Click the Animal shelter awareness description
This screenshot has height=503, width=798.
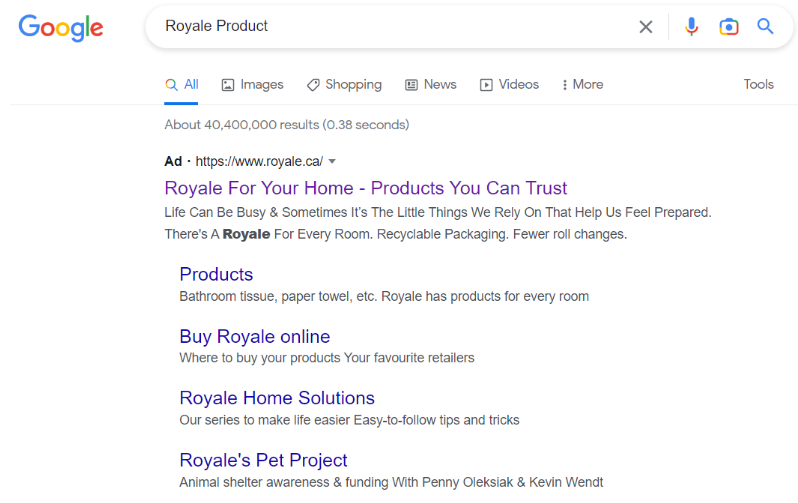(x=391, y=482)
